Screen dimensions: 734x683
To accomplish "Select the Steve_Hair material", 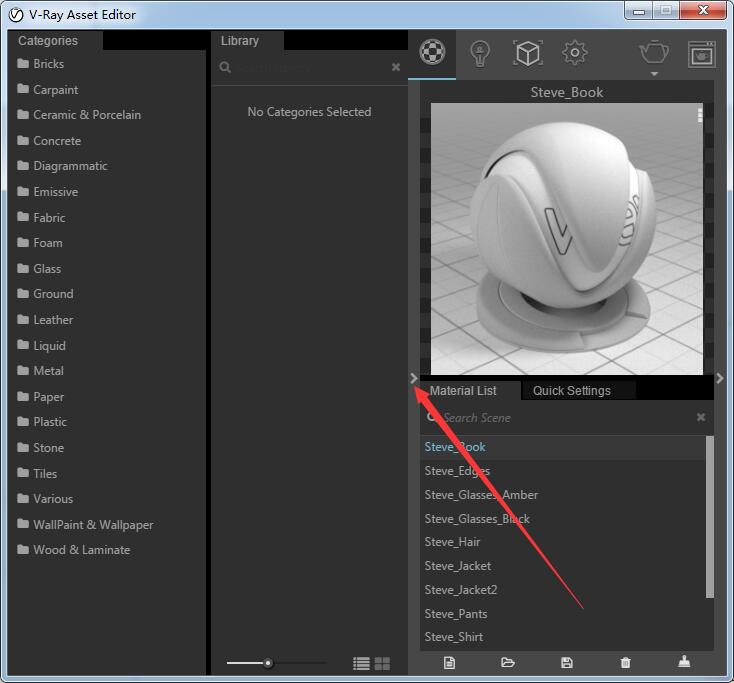I will click(563, 542).
